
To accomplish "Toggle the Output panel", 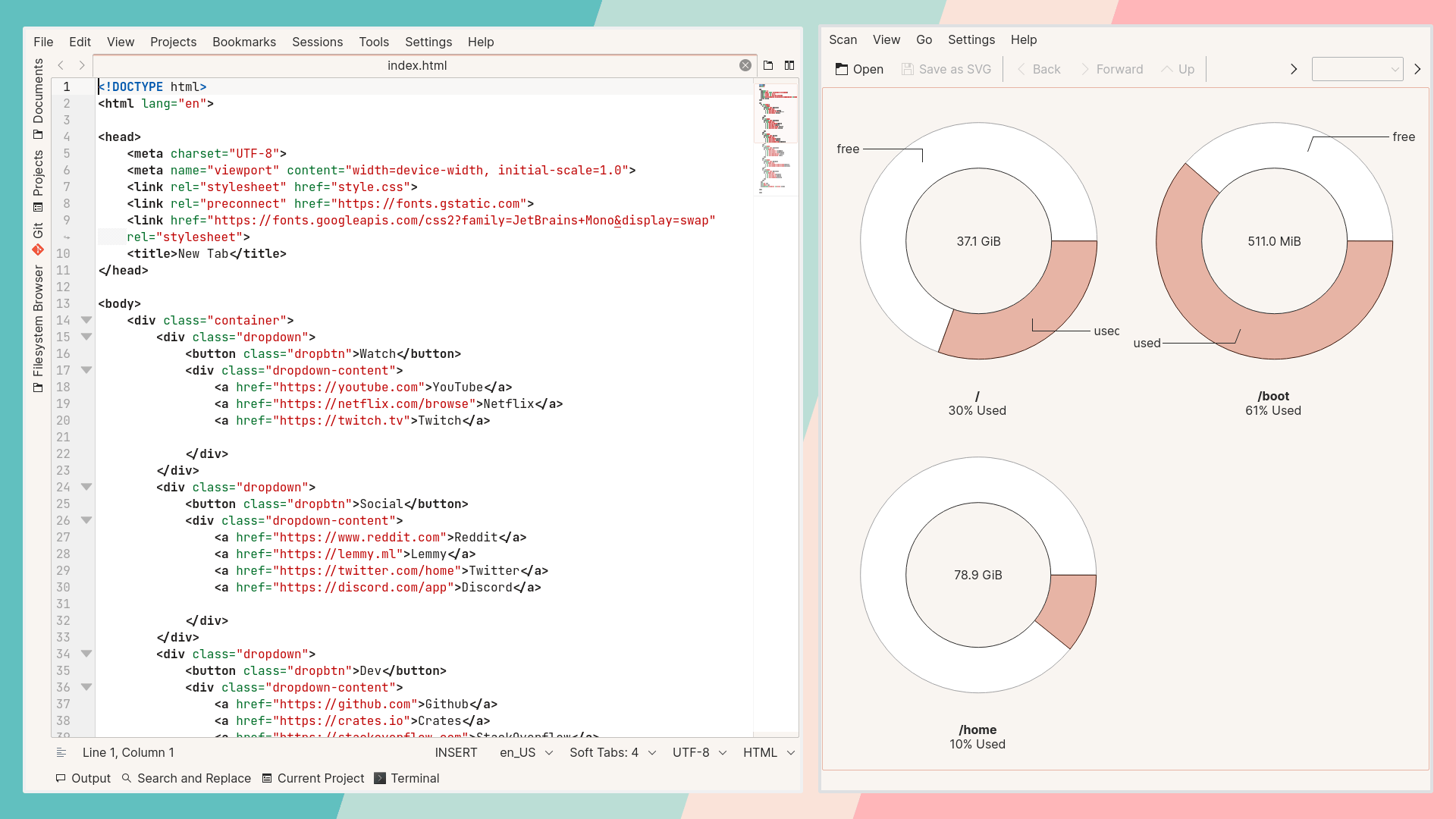I will pos(83,778).
